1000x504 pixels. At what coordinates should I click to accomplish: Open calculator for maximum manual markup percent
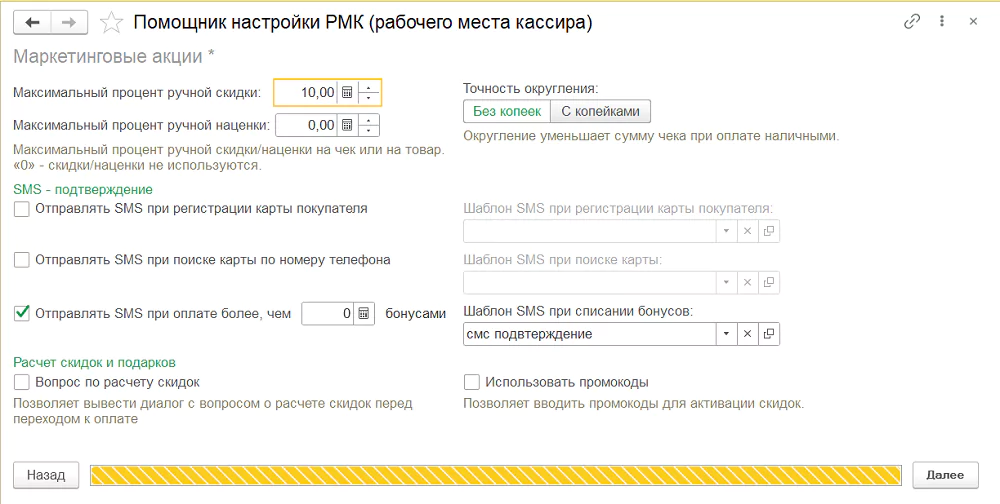[x=347, y=125]
